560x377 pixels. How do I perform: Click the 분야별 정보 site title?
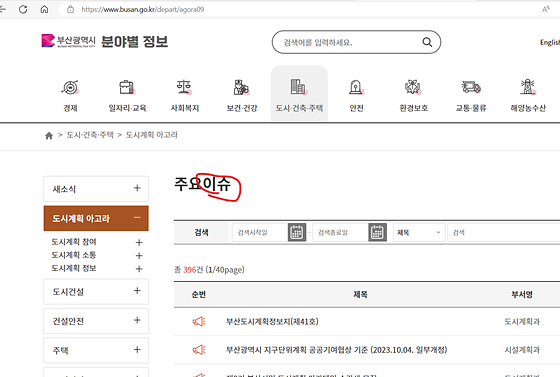click(135, 41)
